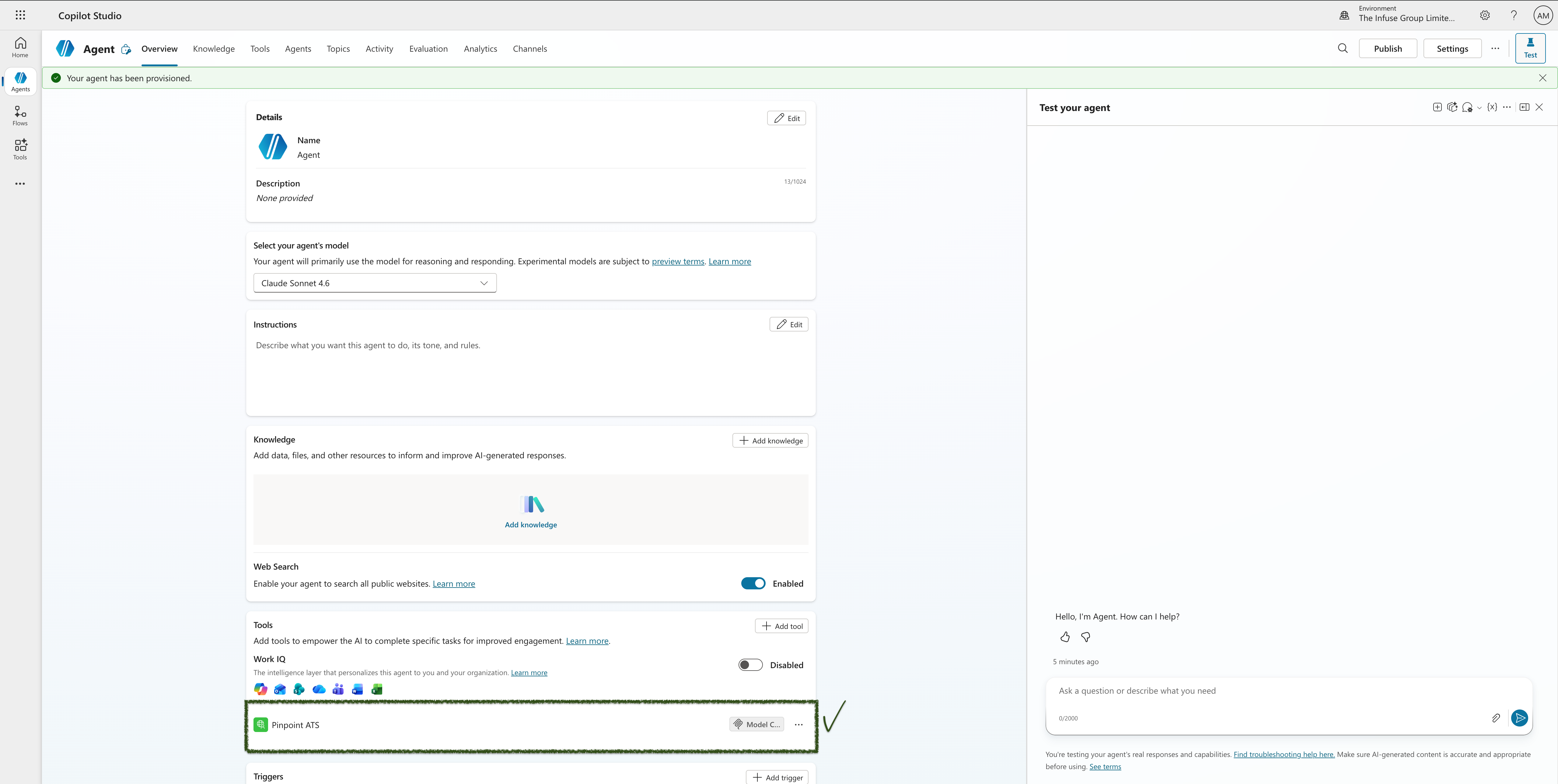1558x784 pixels.
Task: Click the Test button
Action: pyautogui.click(x=1530, y=48)
